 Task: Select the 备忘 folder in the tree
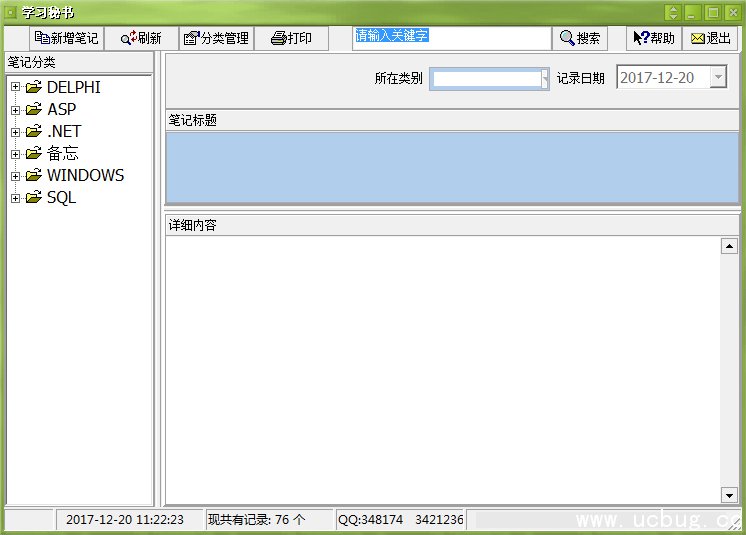click(x=62, y=153)
